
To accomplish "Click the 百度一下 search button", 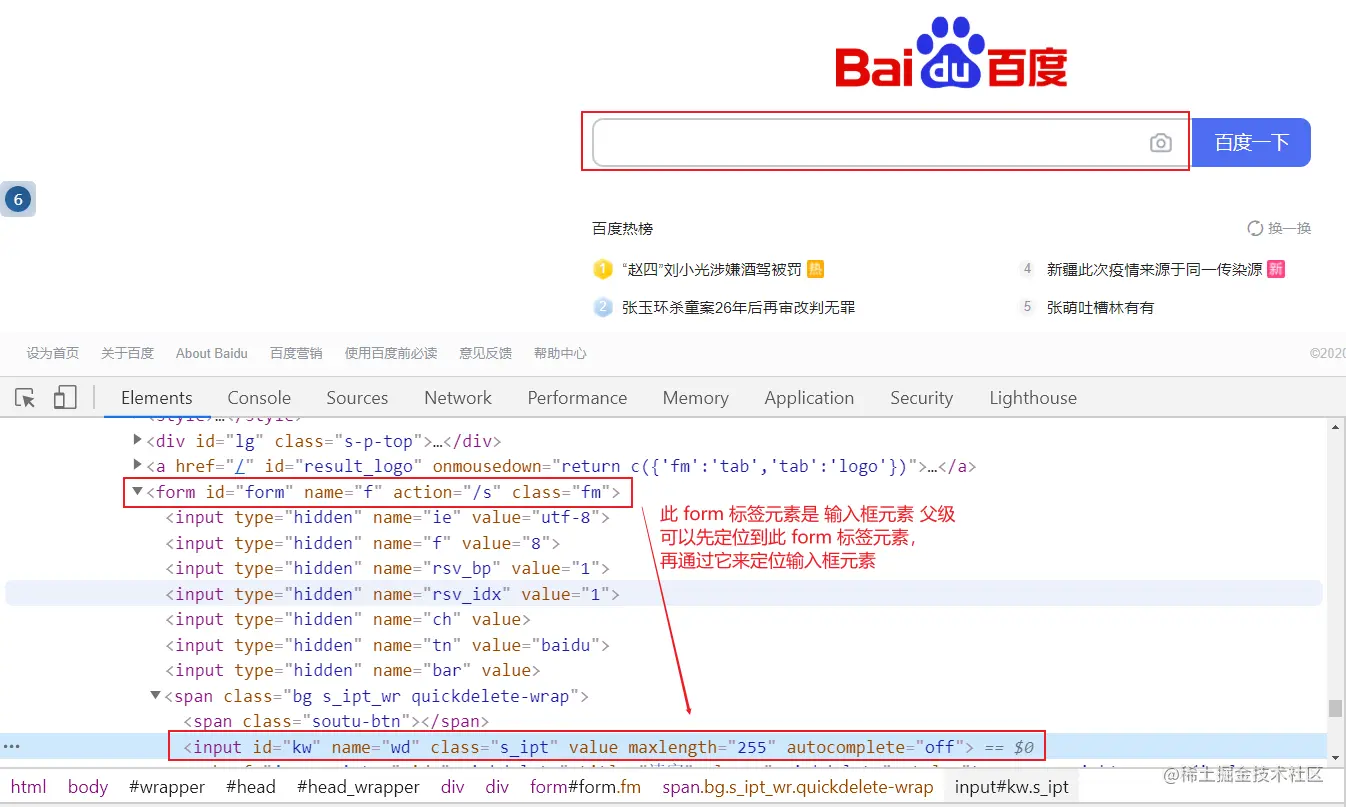I will coord(1251,143).
